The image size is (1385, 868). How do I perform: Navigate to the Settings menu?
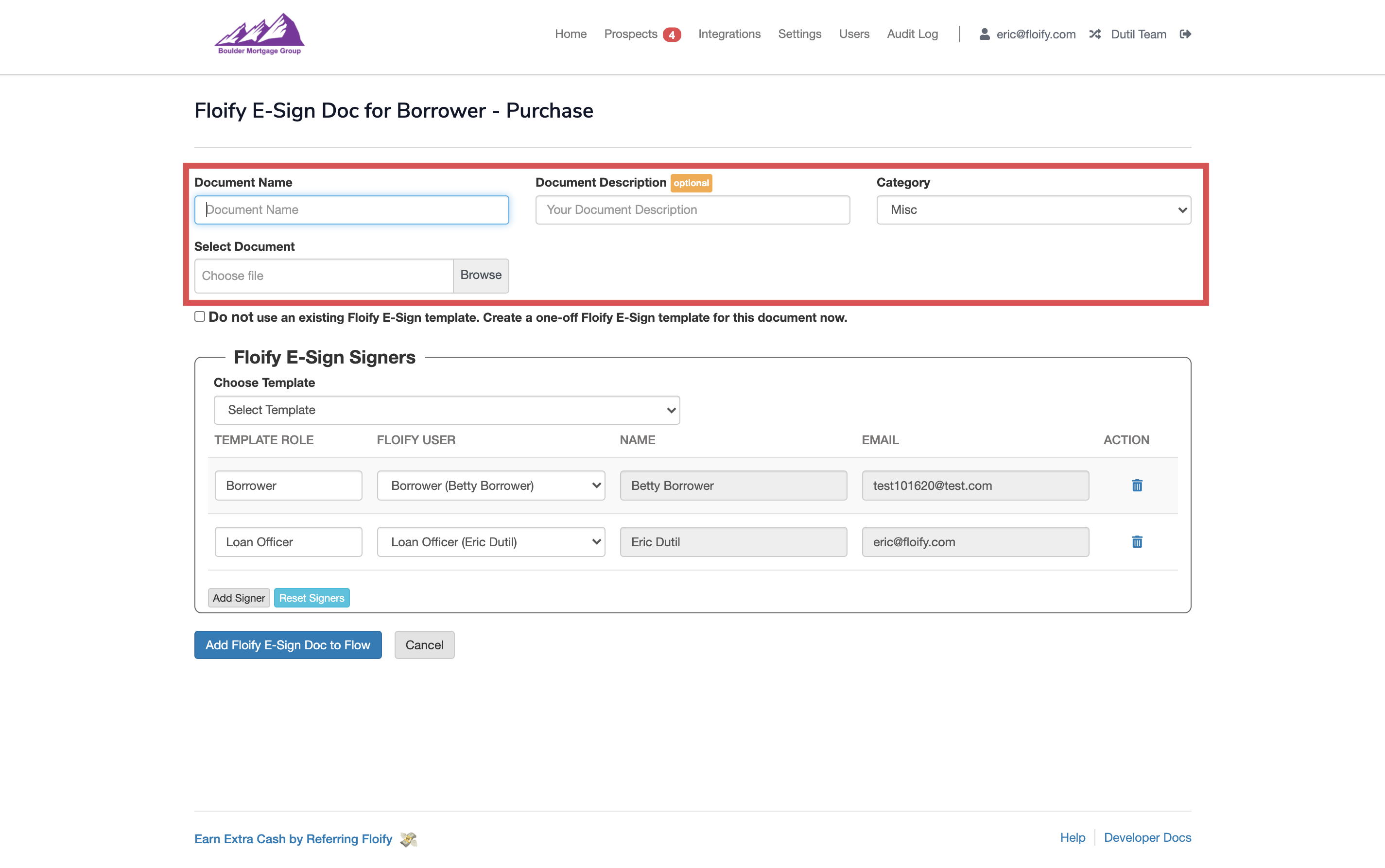(x=799, y=34)
